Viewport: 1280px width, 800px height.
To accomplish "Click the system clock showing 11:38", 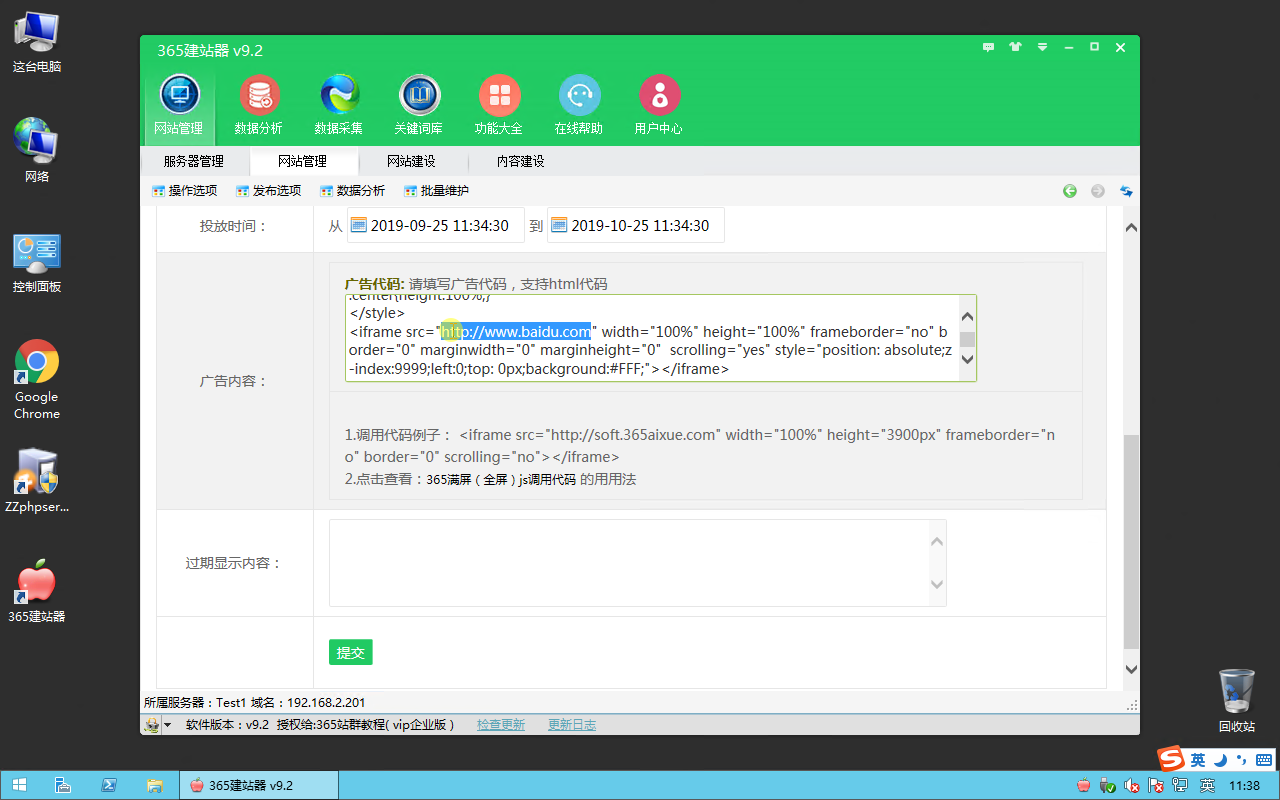I will [x=1243, y=786].
